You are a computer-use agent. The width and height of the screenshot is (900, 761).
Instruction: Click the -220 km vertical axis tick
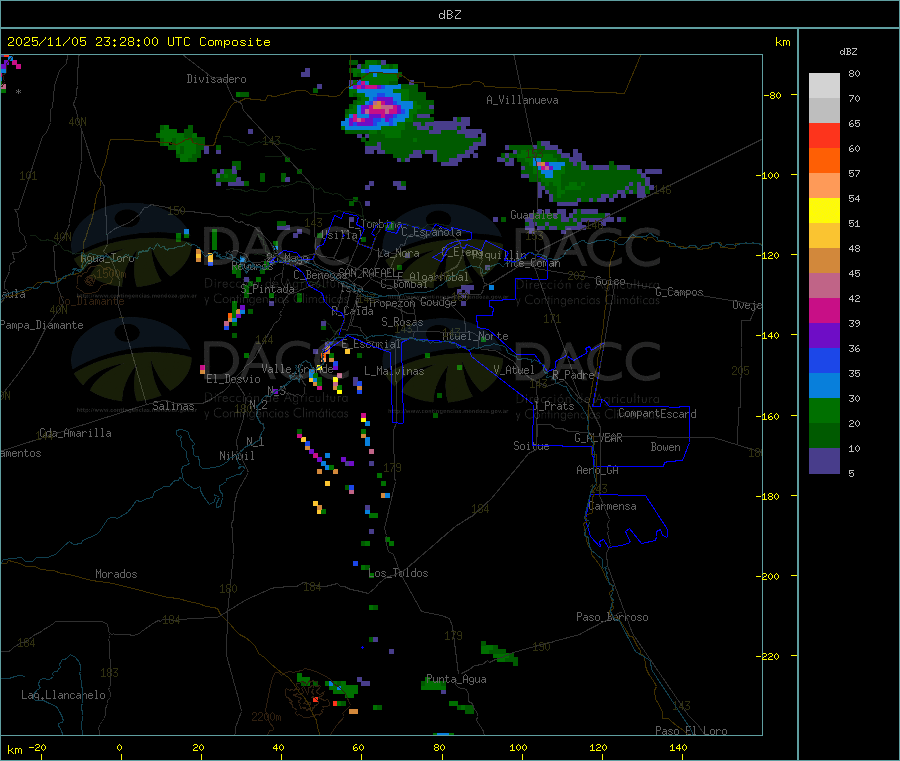coord(770,657)
